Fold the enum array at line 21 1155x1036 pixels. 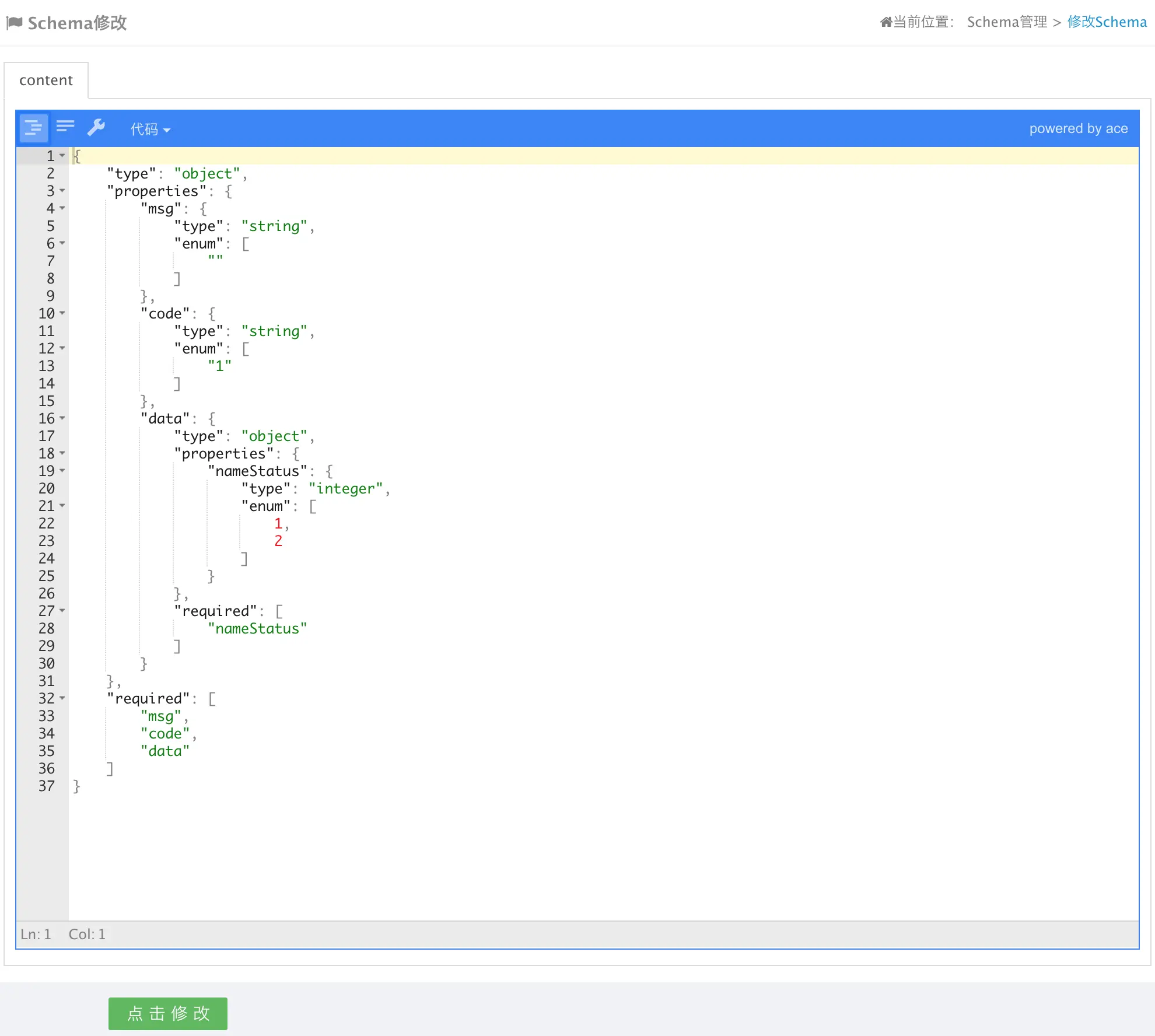click(62, 506)
